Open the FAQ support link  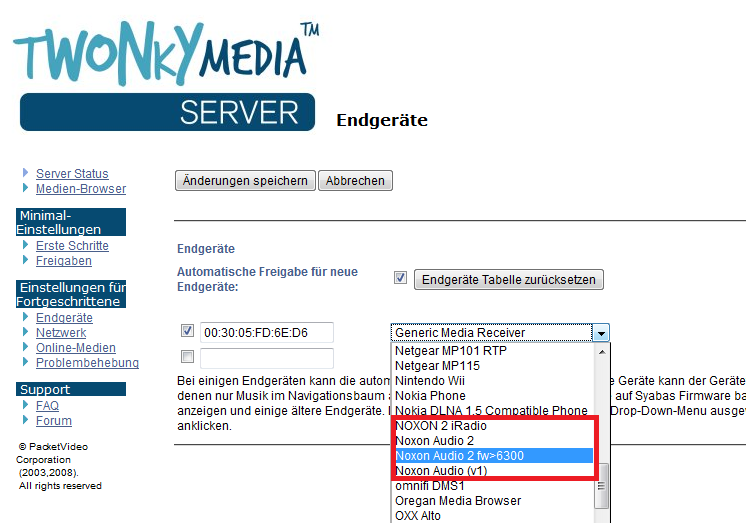click(x=47, y=406)
